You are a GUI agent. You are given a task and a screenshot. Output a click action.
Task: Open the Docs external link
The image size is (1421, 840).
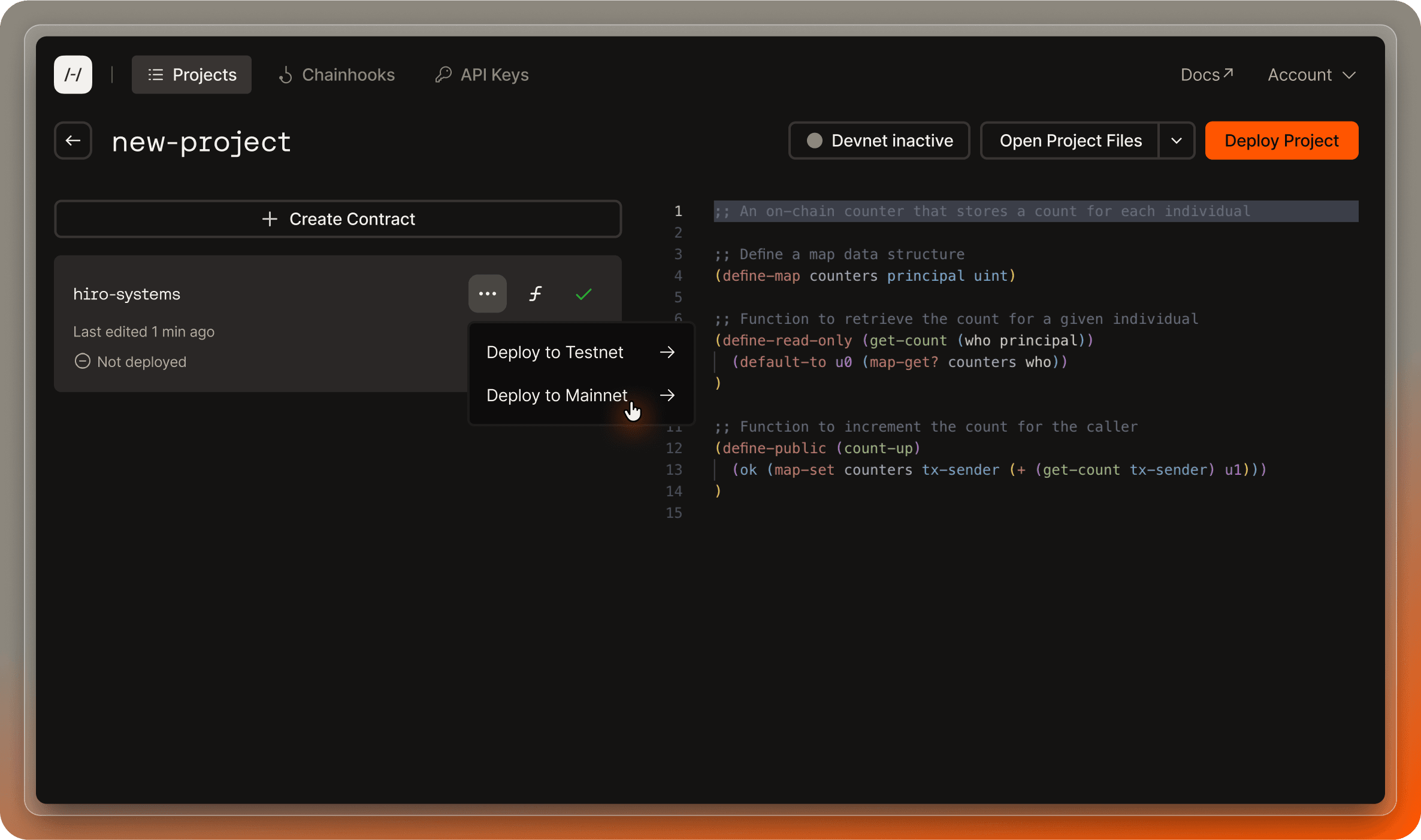1206,74
